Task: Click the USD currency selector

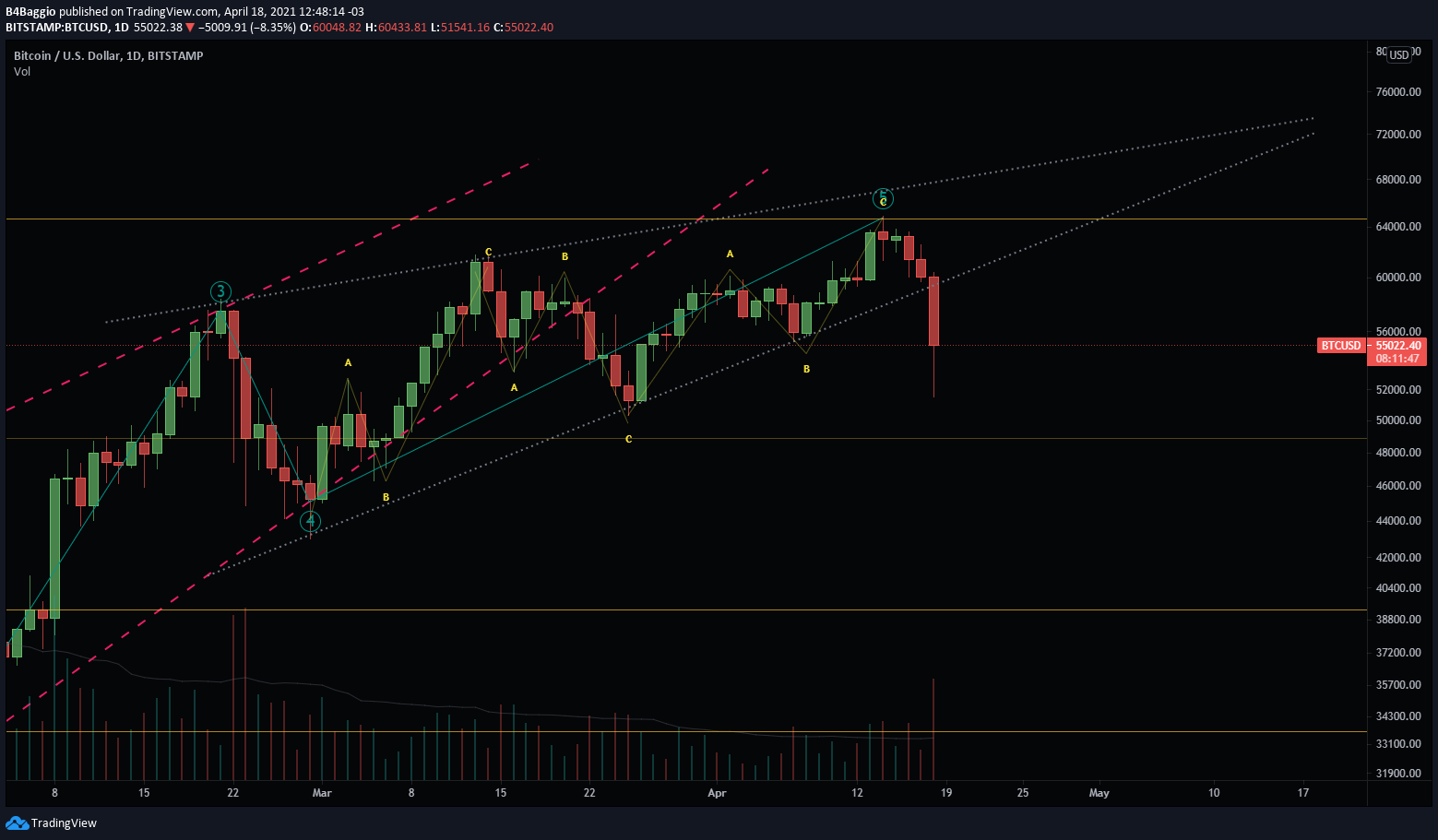Action: click(x=1399, y=54)
